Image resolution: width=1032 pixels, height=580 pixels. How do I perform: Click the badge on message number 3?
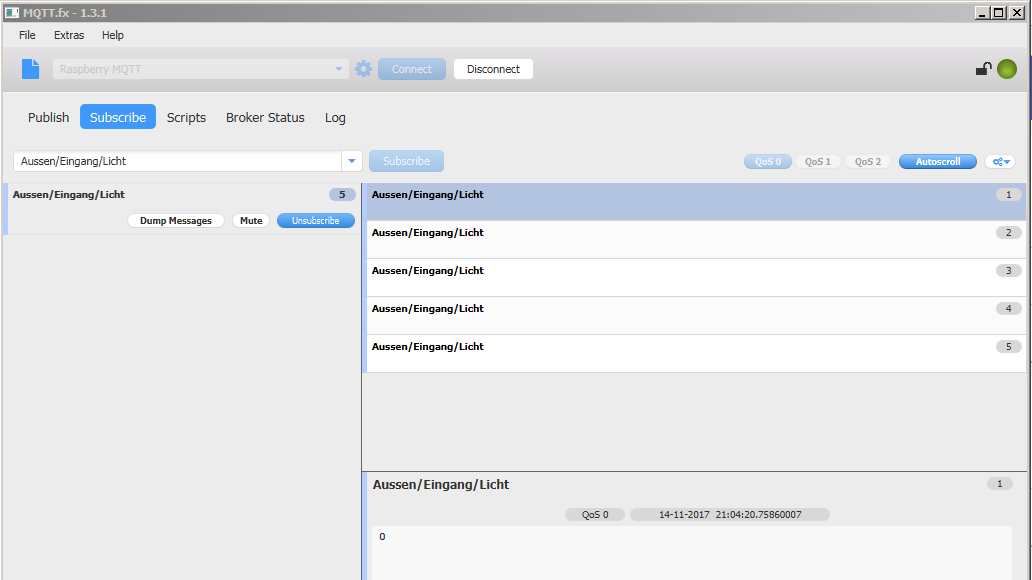coord(1007,270)
